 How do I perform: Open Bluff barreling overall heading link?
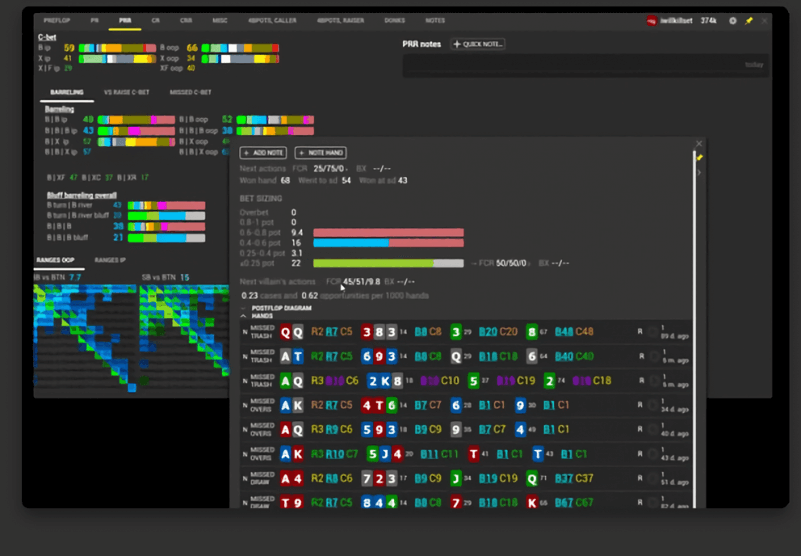pyautogui.click(x=82, y=195)
